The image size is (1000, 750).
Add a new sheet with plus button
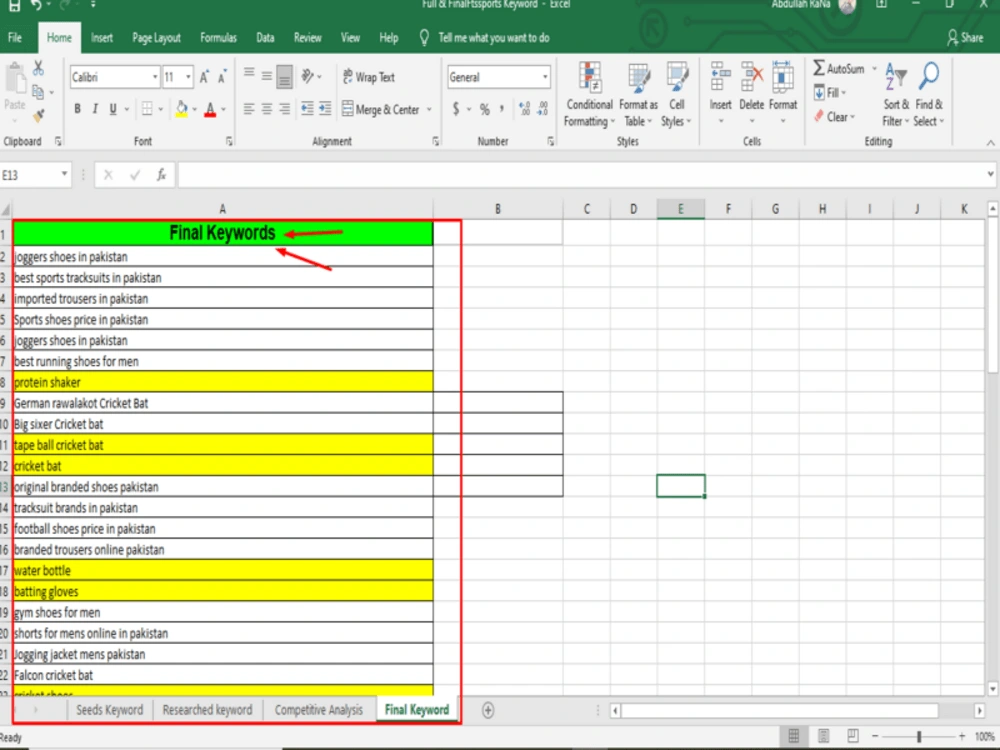[488, 710]
